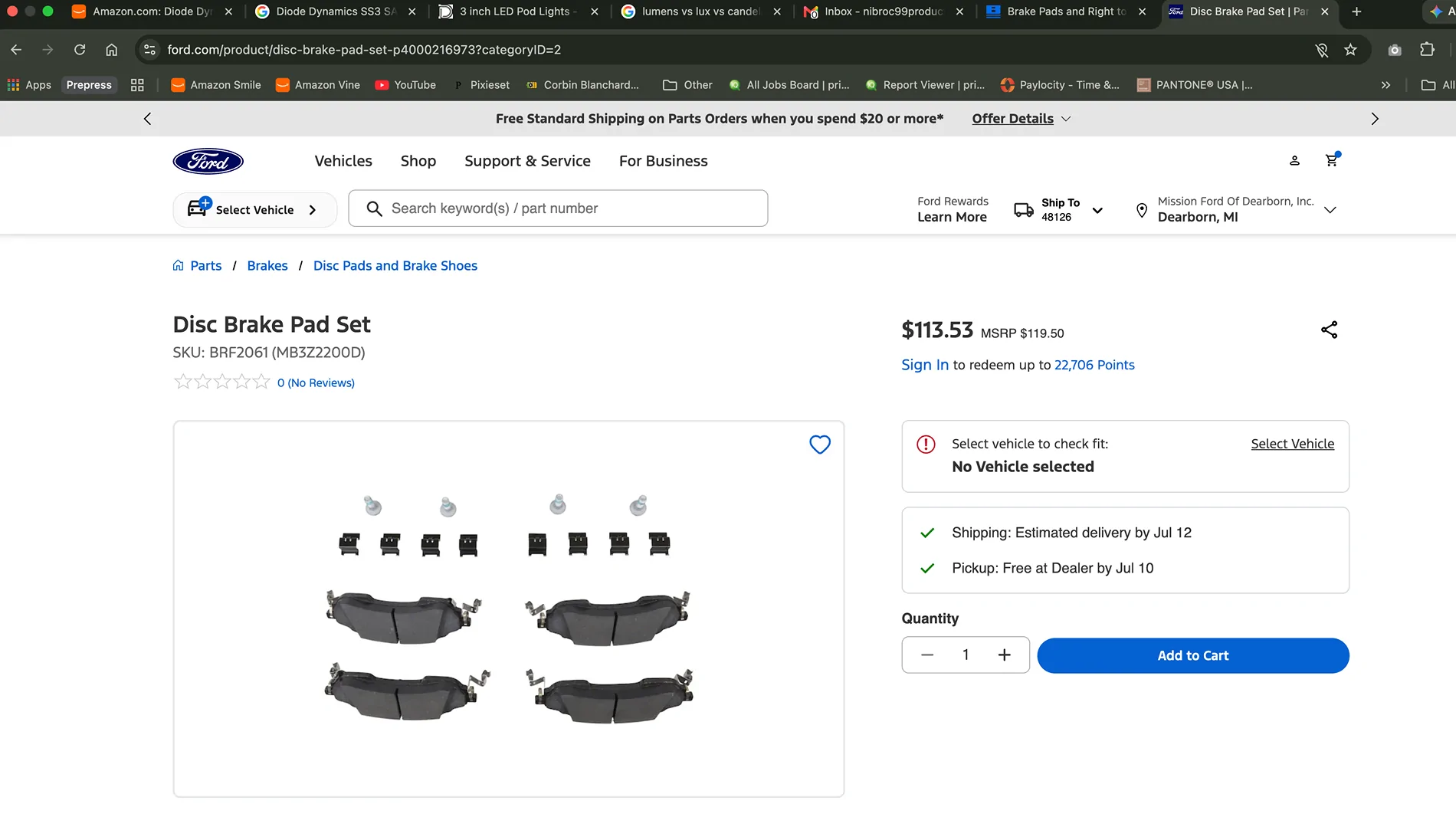Open the shopping cart icon

coord(1332,160)
